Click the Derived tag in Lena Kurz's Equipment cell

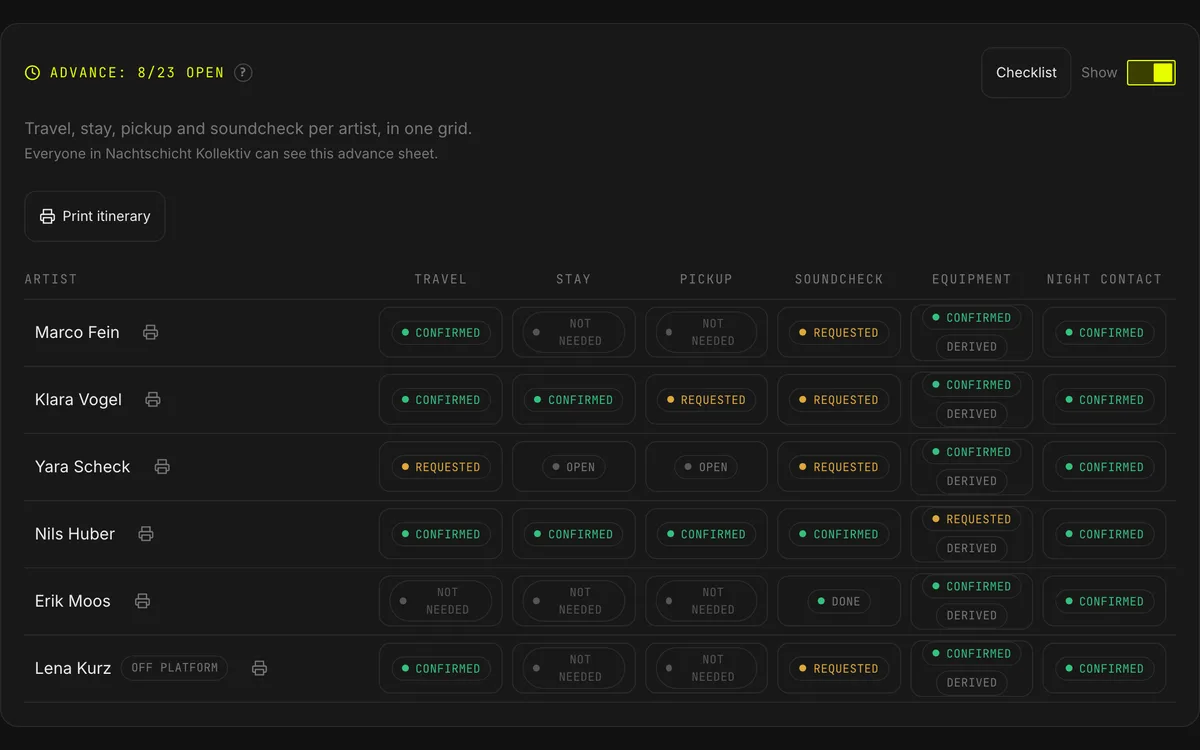click(x=972, y=683)
